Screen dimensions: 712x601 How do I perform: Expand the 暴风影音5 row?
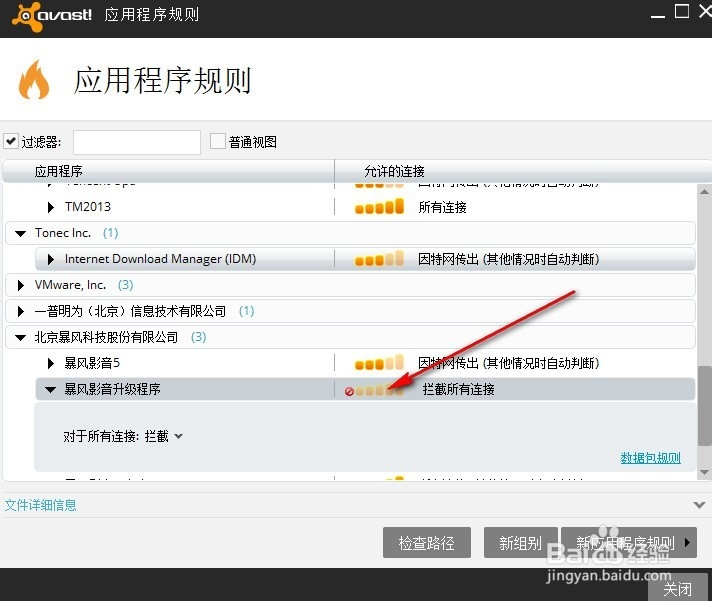(x=50, y=363)
